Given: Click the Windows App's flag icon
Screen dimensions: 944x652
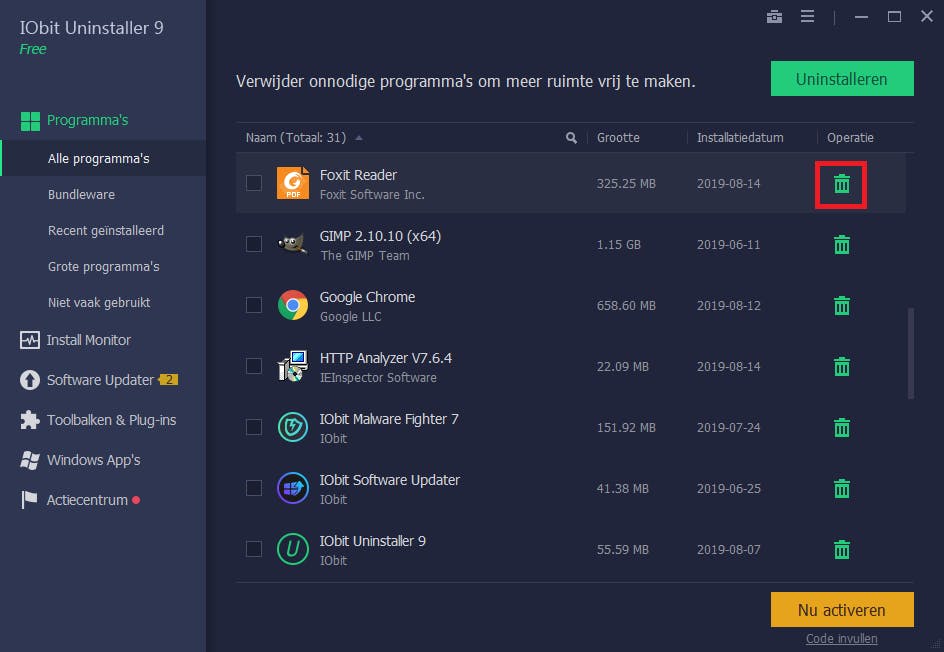Looking at the screenshot, I should pos(30,460).
